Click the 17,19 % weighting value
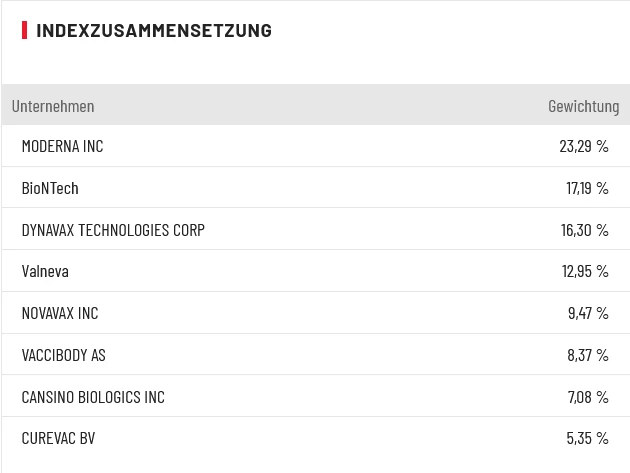The height and width of the screenshot is (473, 630). [x=587, y=188]
